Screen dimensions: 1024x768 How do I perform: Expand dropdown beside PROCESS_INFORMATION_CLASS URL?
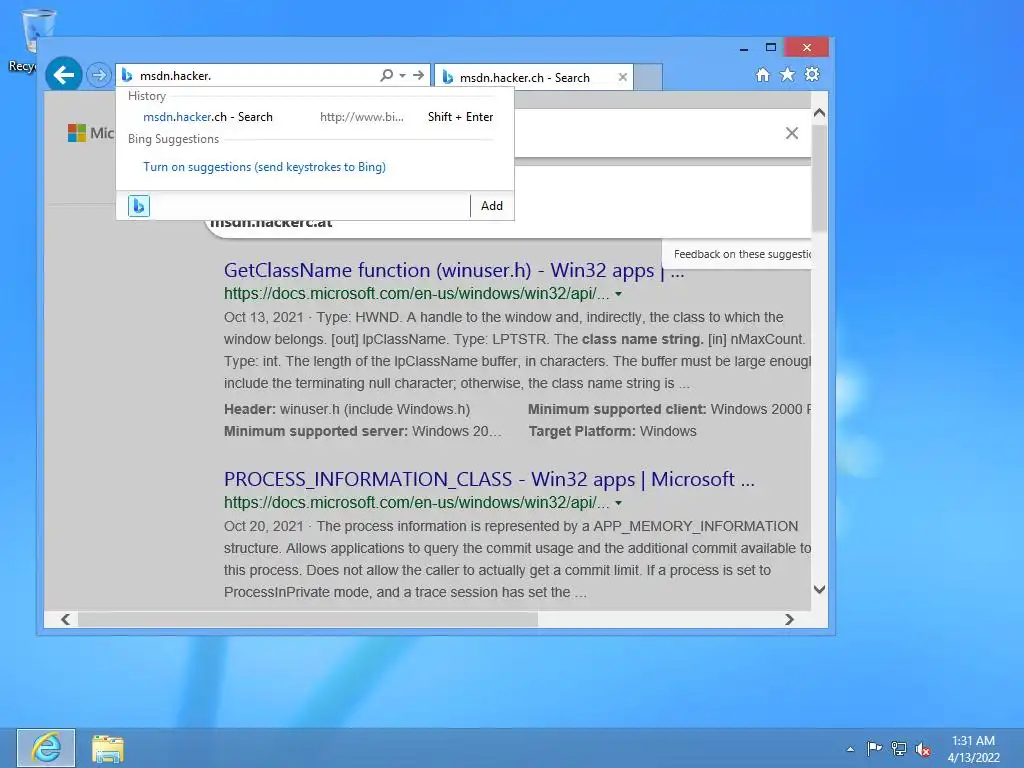(x=618, y=503)
